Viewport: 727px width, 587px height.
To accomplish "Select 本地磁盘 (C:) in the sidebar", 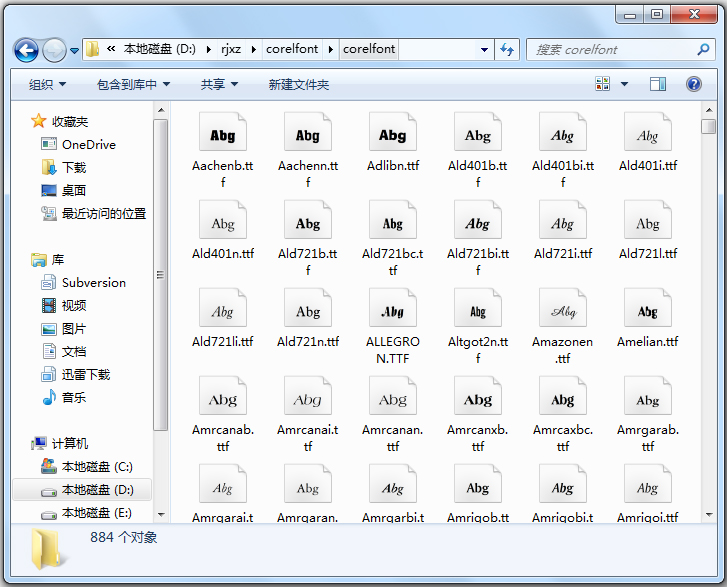I will point(96,466).
